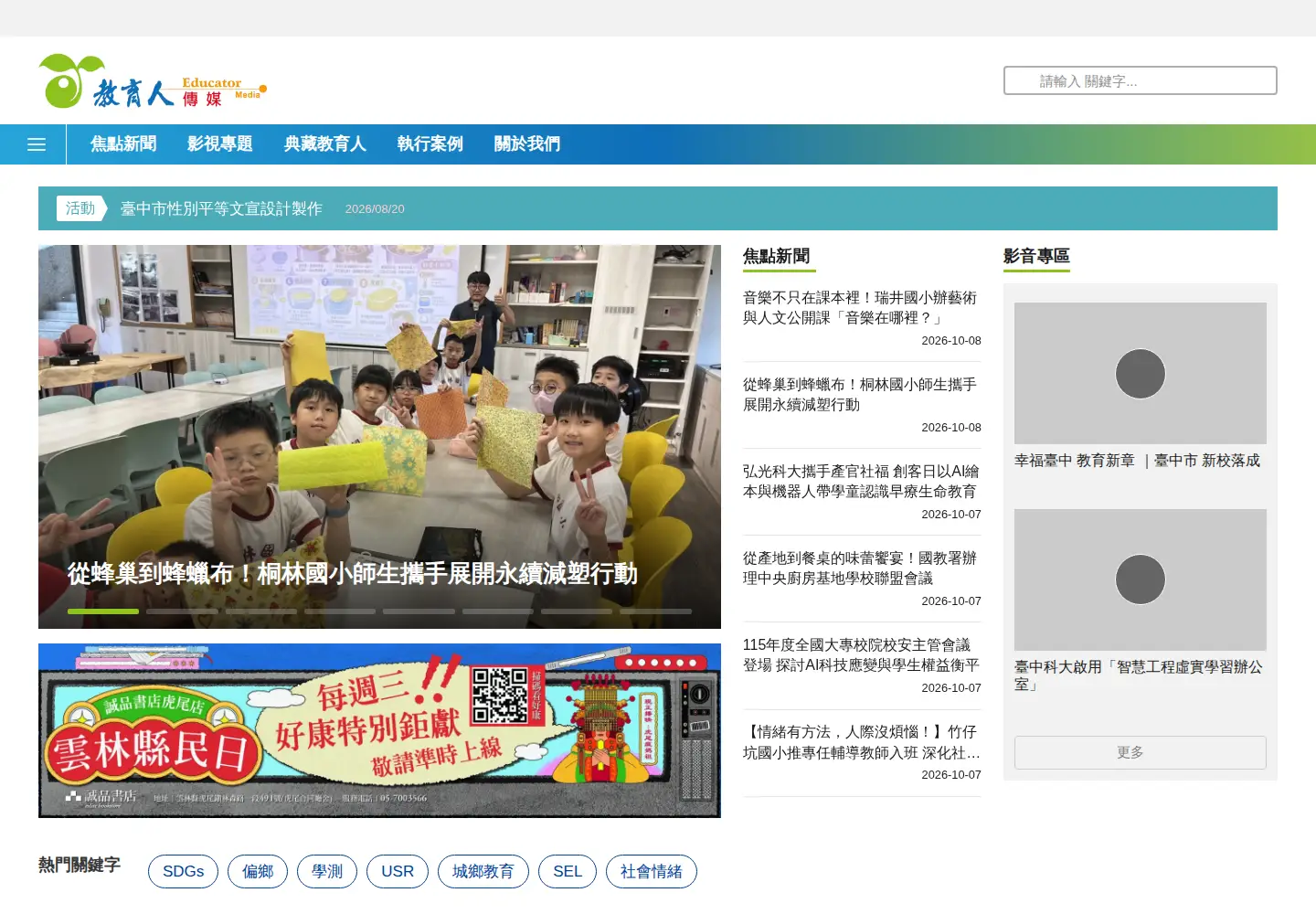
Task: Click the 教育人 Educator Media logo
Action: [153, 81]
